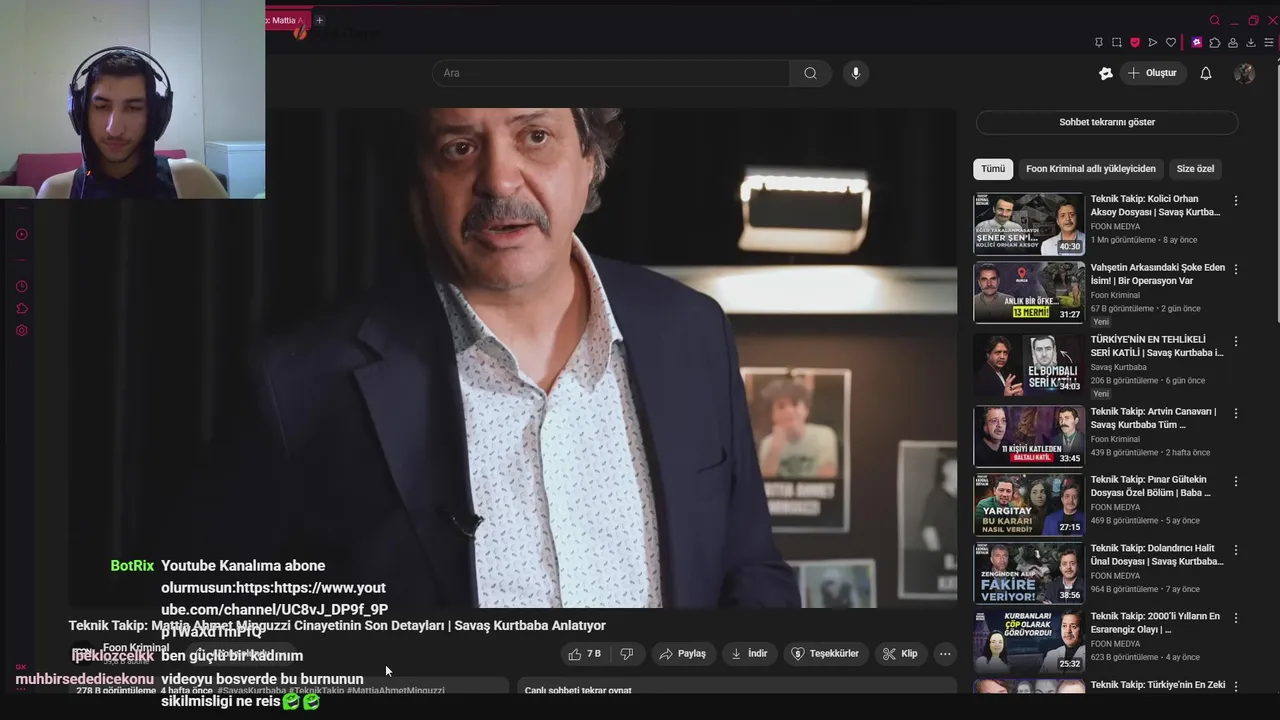Open El Bombalı Seri Katil thumbnail
1280x720 pixels.
pyautogui.click(x=1028, y=364)
